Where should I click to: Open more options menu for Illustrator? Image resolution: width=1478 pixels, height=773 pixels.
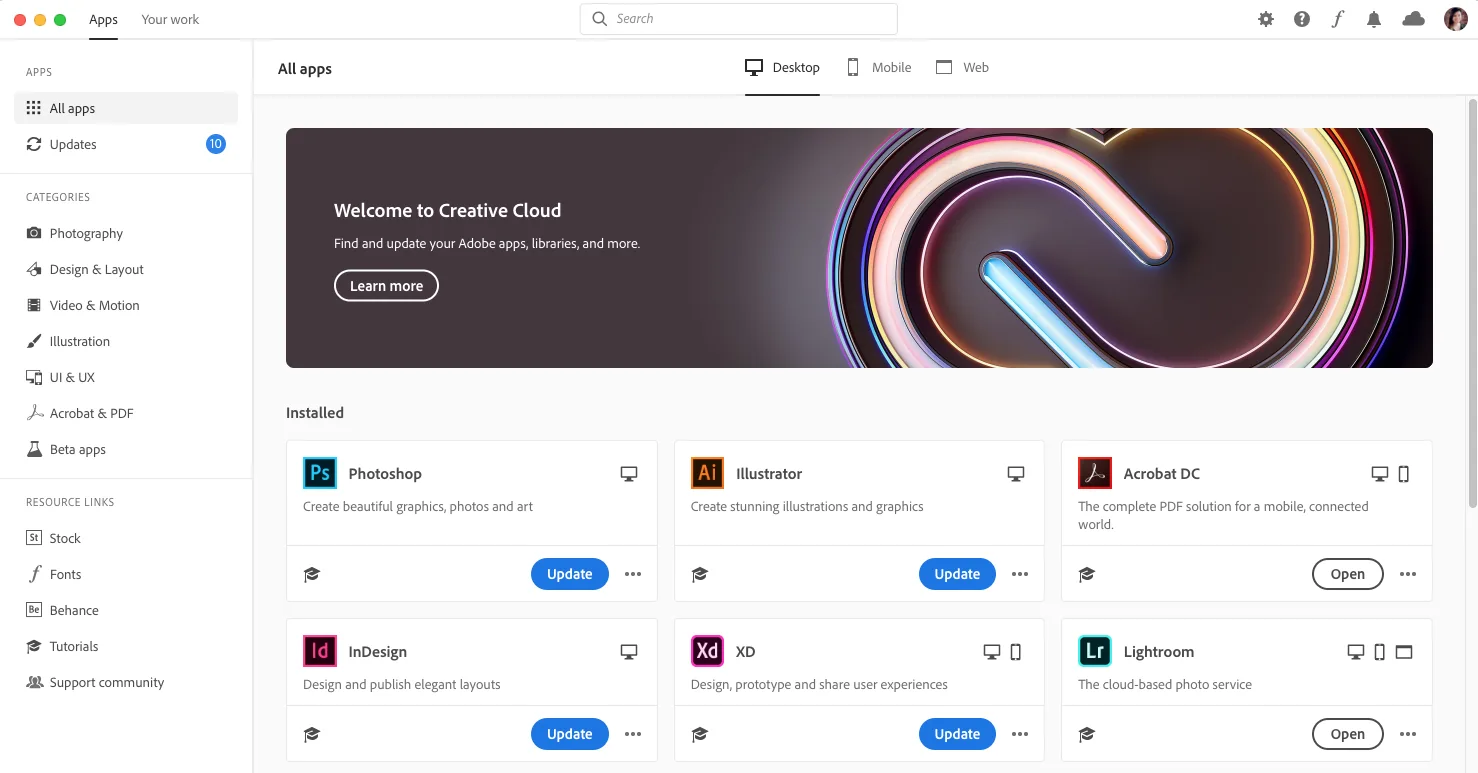(1020, 574)
